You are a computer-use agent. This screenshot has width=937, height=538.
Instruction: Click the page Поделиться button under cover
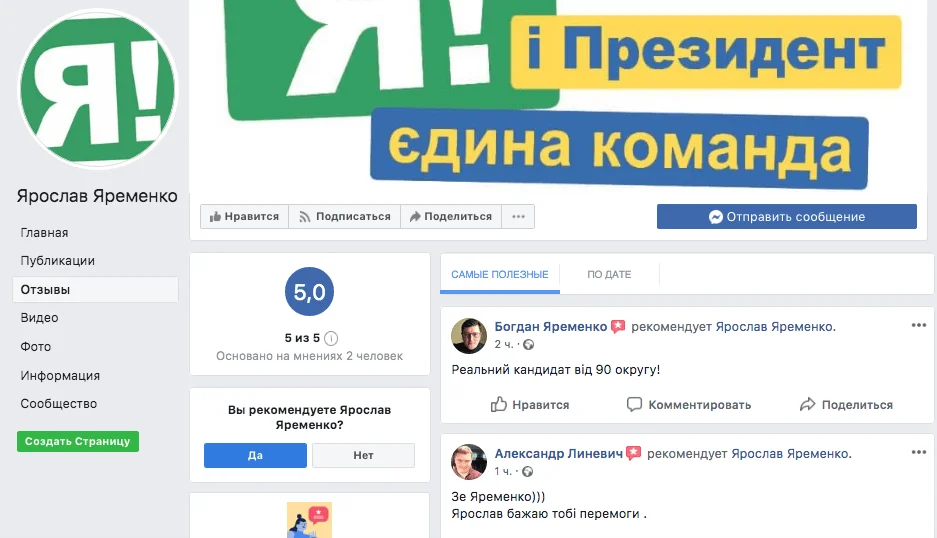(x=451, y=216)
